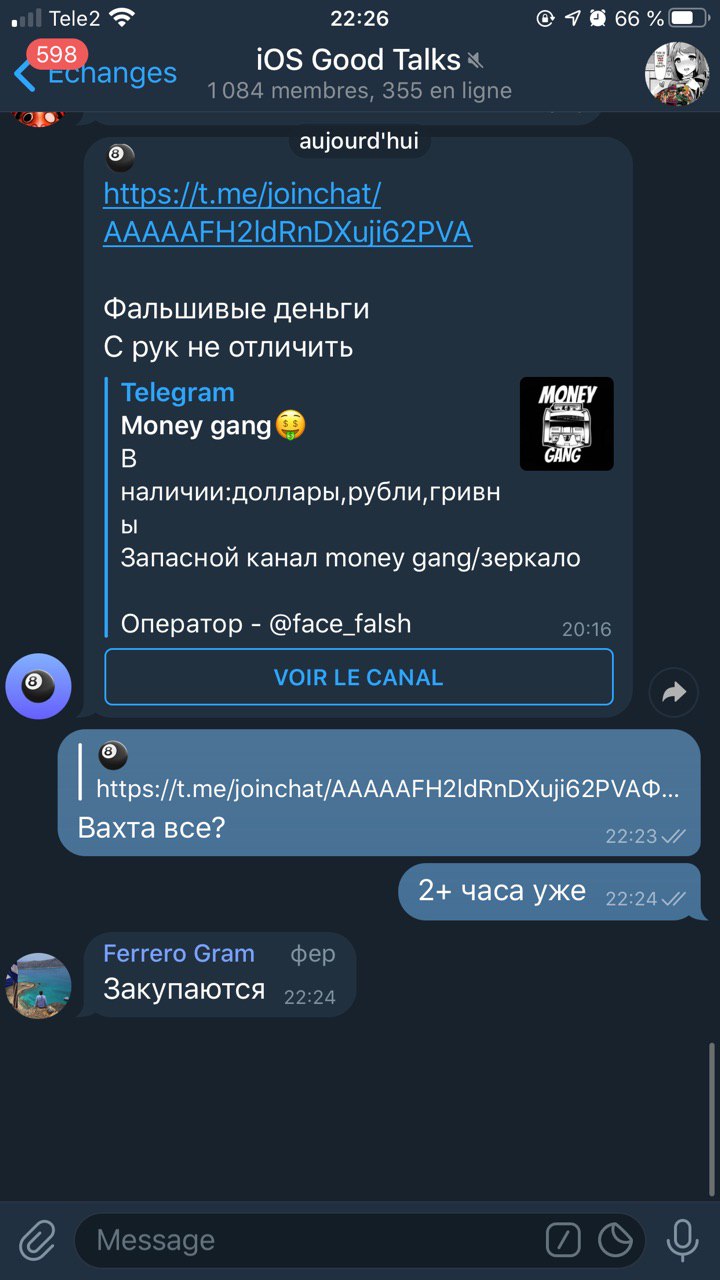Open the bot commands slash icon
720x1280 pixels.
point(563,1241)
